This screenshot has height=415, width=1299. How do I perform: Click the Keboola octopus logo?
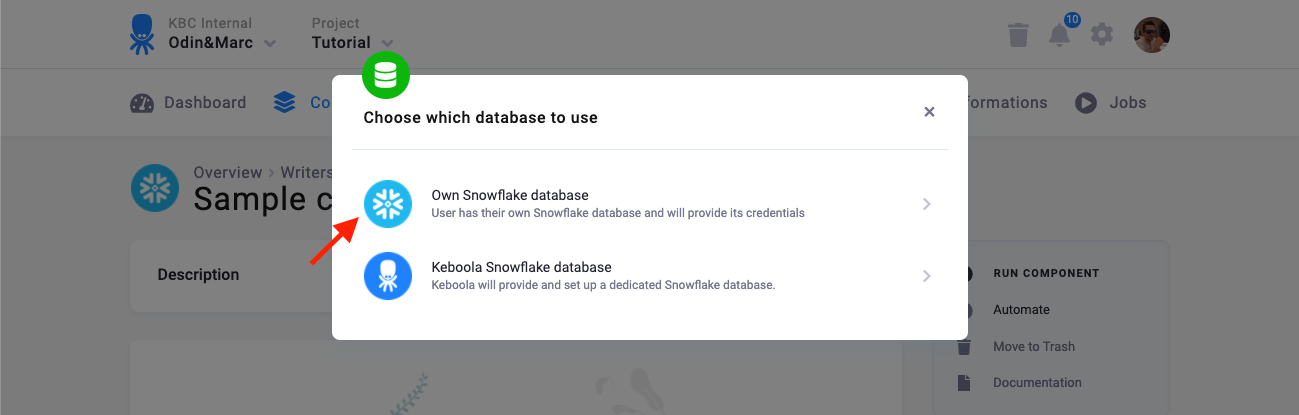(x=141, y=34)
